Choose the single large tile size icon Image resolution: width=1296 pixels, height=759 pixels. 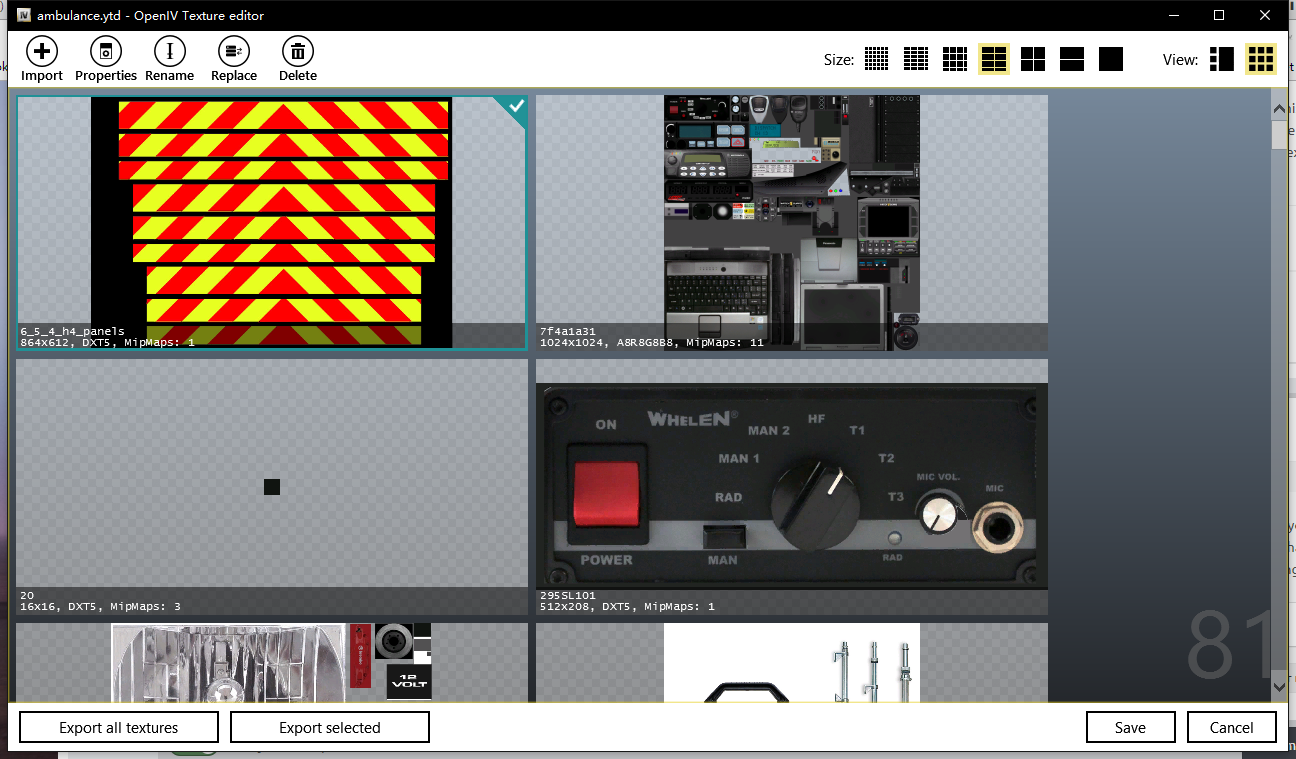(x=1111, y=59)
